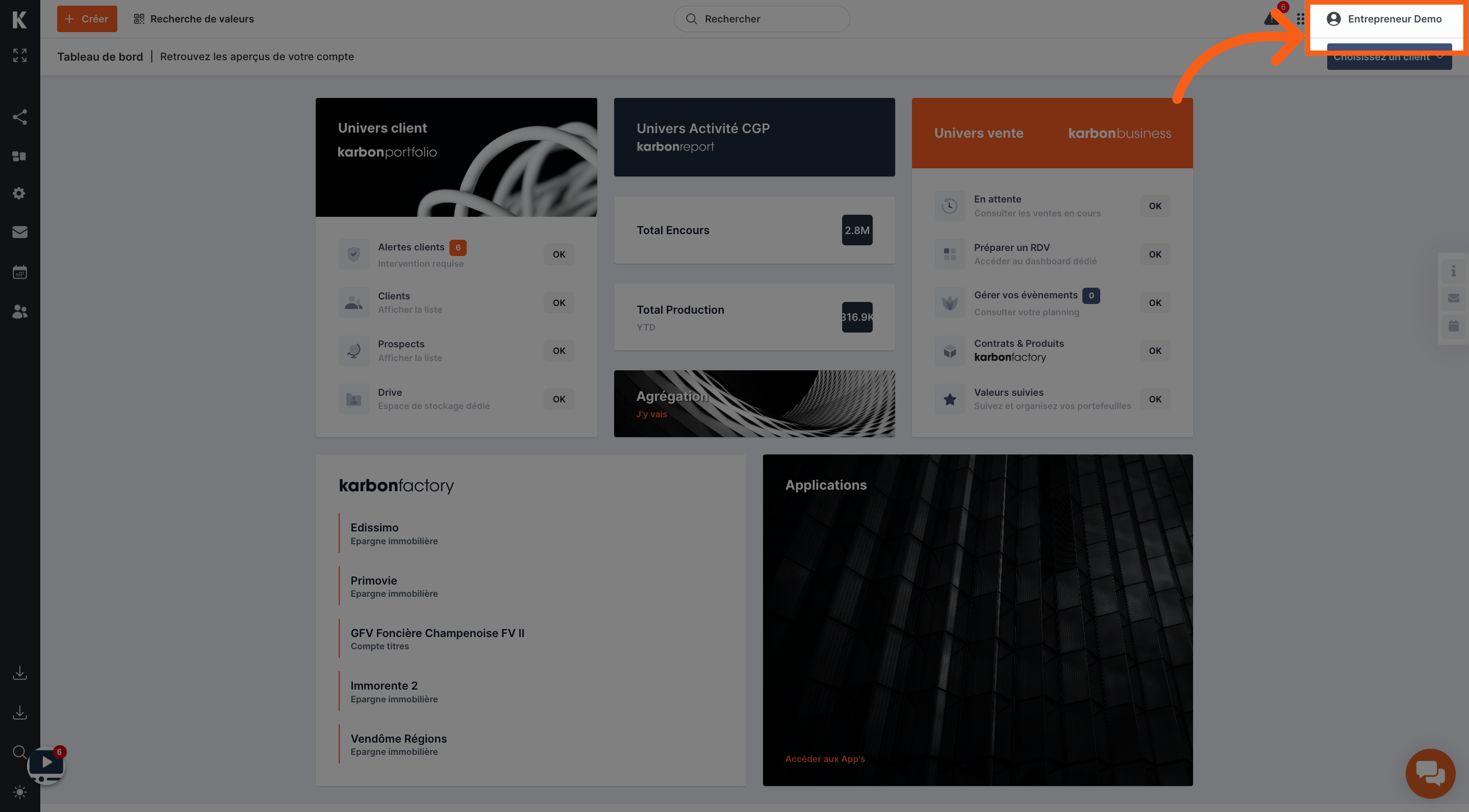Click the upper download icon in sidebar
Viewport: 1469px width, 812px height.
click(x=19, y=673)
